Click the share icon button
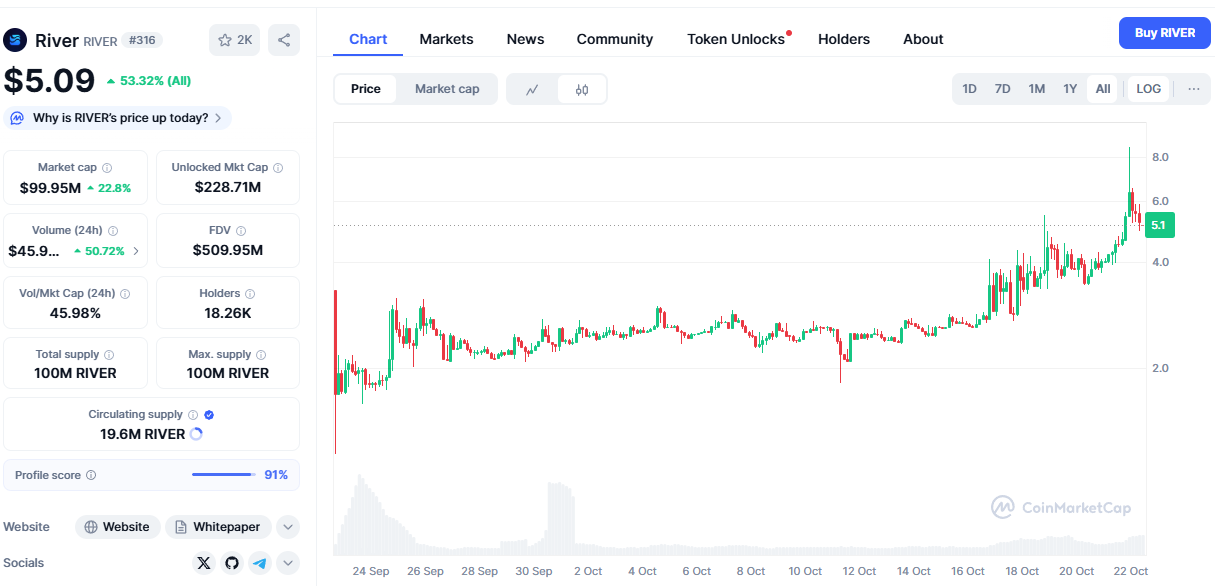 284,40
